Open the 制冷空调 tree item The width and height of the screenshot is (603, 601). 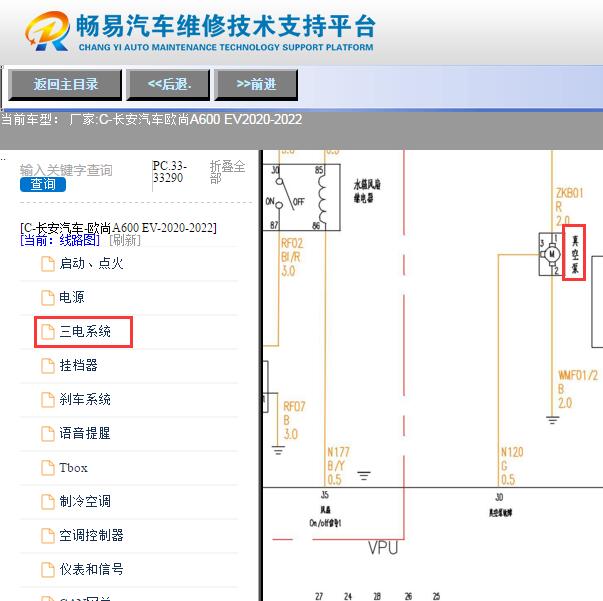click(x=85, y=501)
